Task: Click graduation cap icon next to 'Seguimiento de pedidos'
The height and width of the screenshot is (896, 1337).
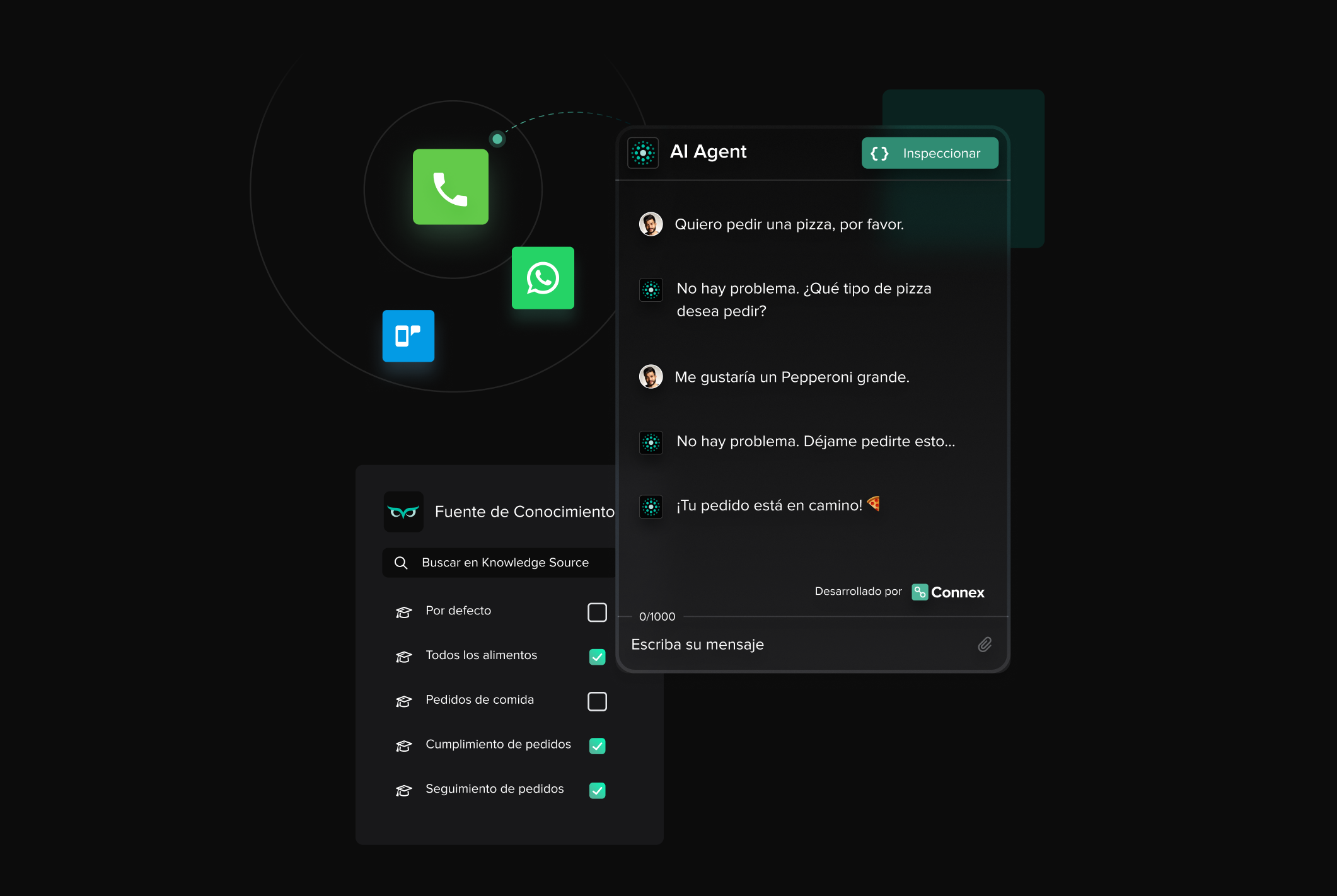Action: (403, 790)
